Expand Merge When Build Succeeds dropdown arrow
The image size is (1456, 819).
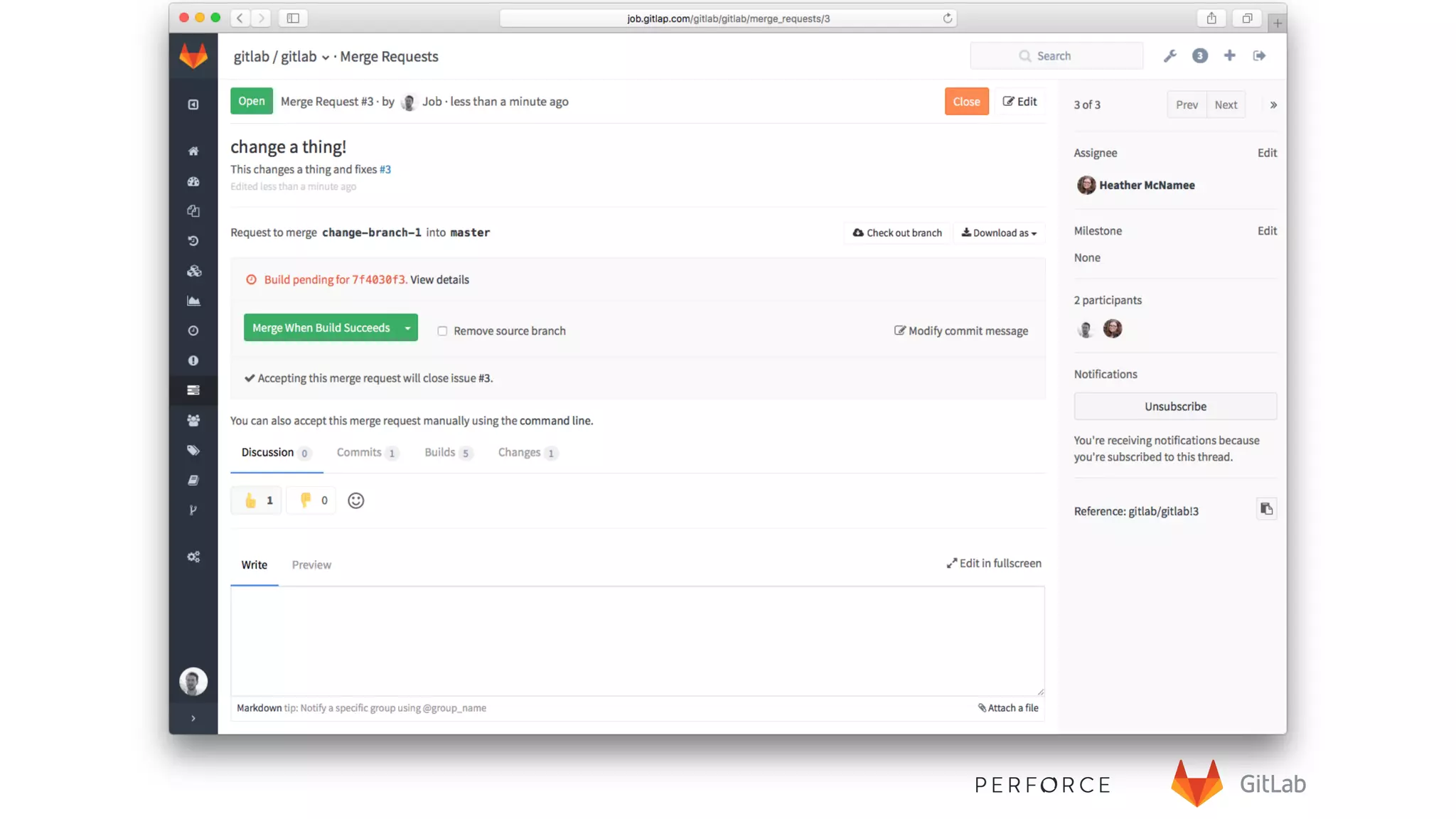pos(407,328)
